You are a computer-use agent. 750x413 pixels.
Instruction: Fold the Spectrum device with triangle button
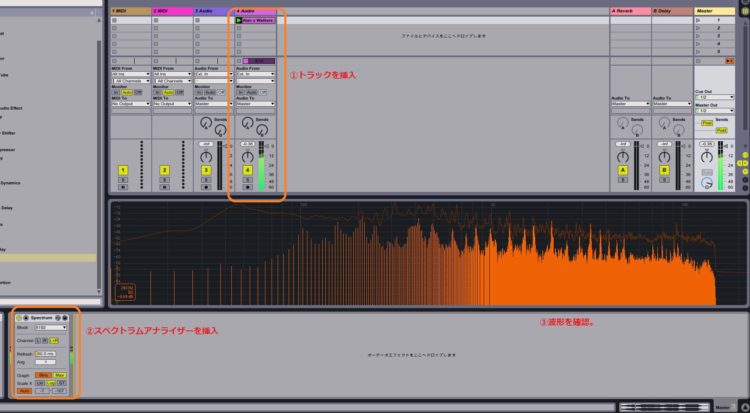point(26,318)
